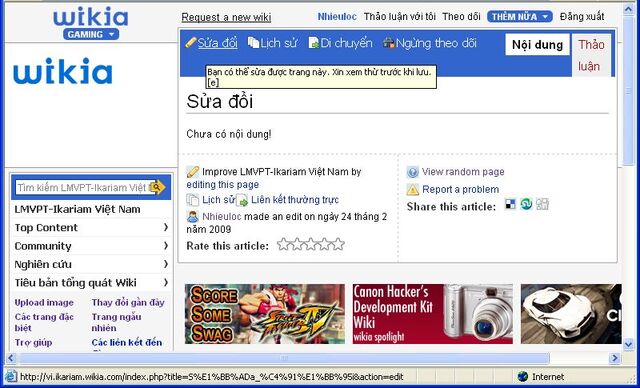The width and height of the screenshot is (640, 388).
Task: Rate the article with five stars
Action: (338, 244)
